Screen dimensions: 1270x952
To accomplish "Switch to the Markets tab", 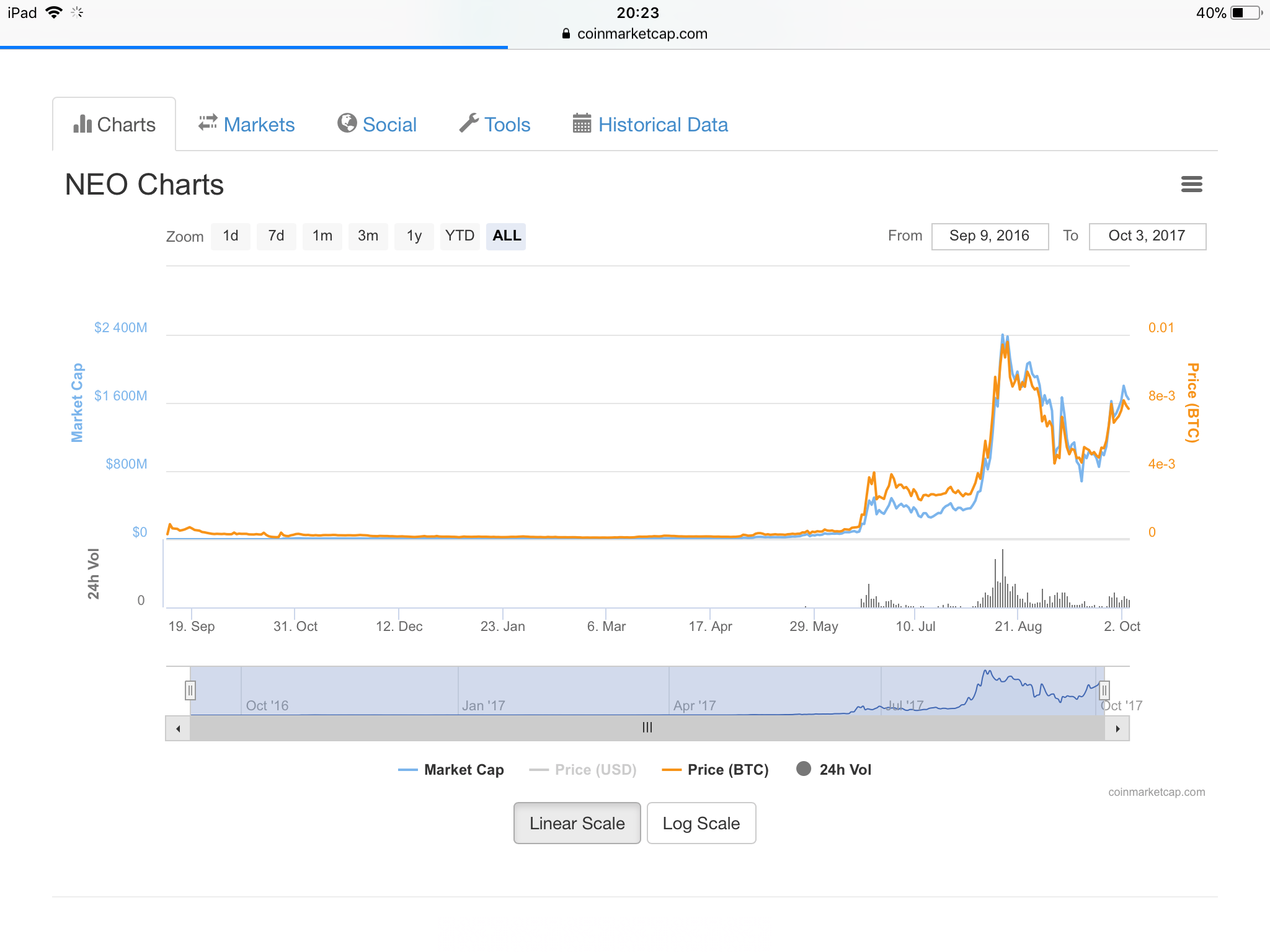I will pos(246,125).
